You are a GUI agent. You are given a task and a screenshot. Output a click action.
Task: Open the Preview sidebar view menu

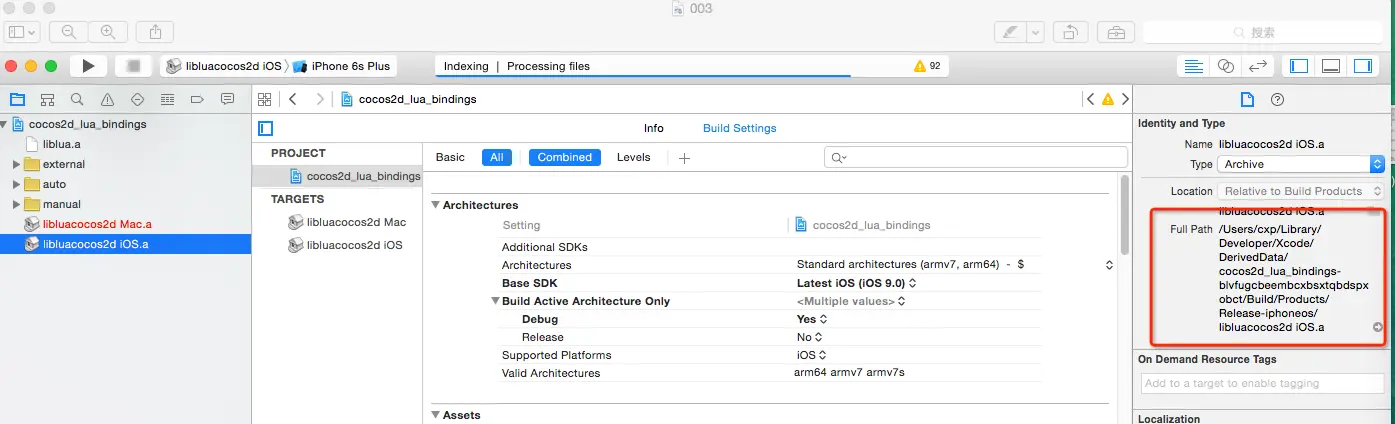coord(23,32)
